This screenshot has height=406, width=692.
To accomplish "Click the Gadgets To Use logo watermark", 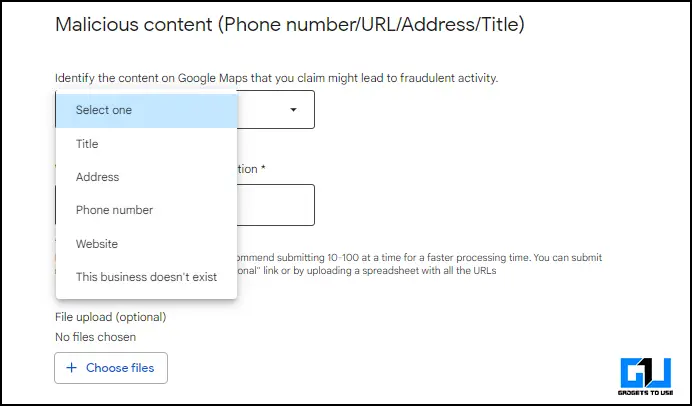I will tap(646, 376).
